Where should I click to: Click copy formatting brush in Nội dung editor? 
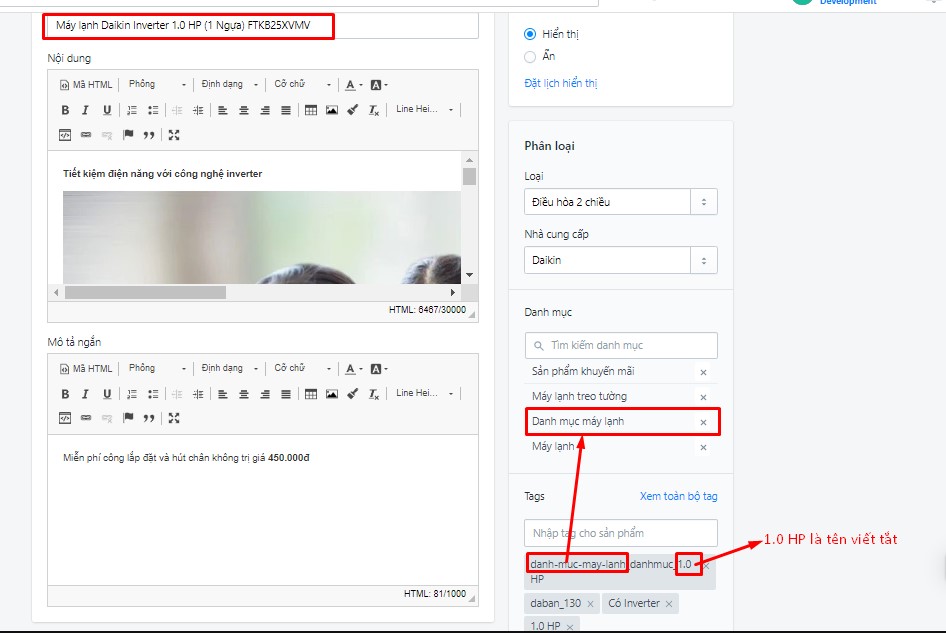click(x=353, y=110)
